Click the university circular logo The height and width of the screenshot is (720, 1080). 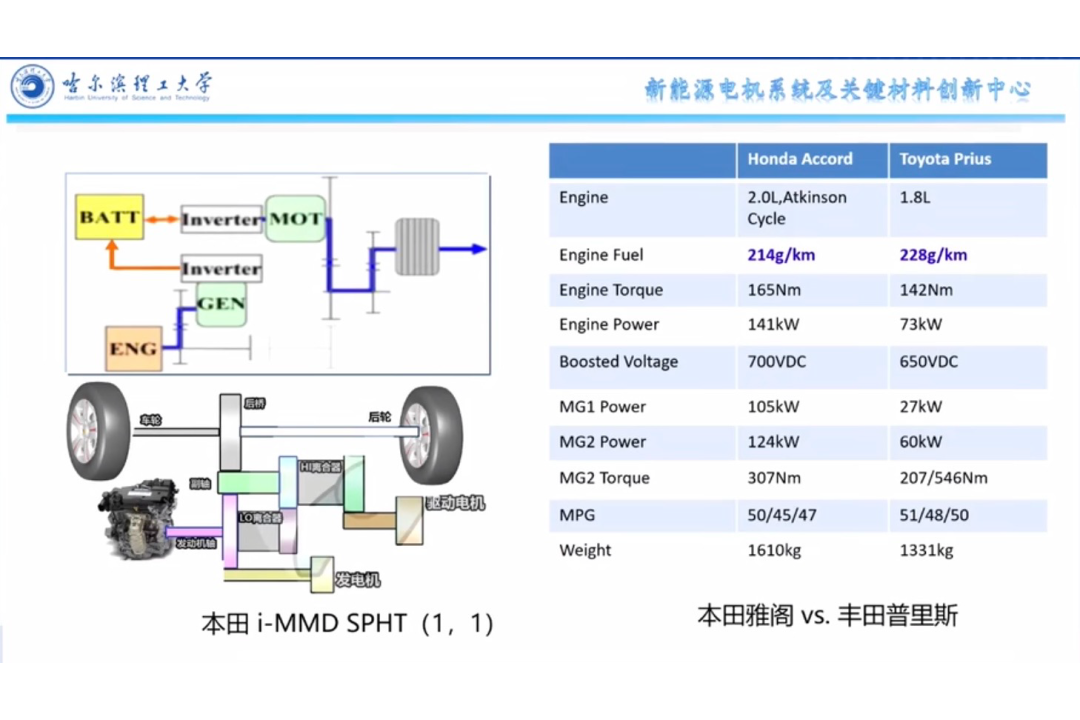[x=32, y=86]
